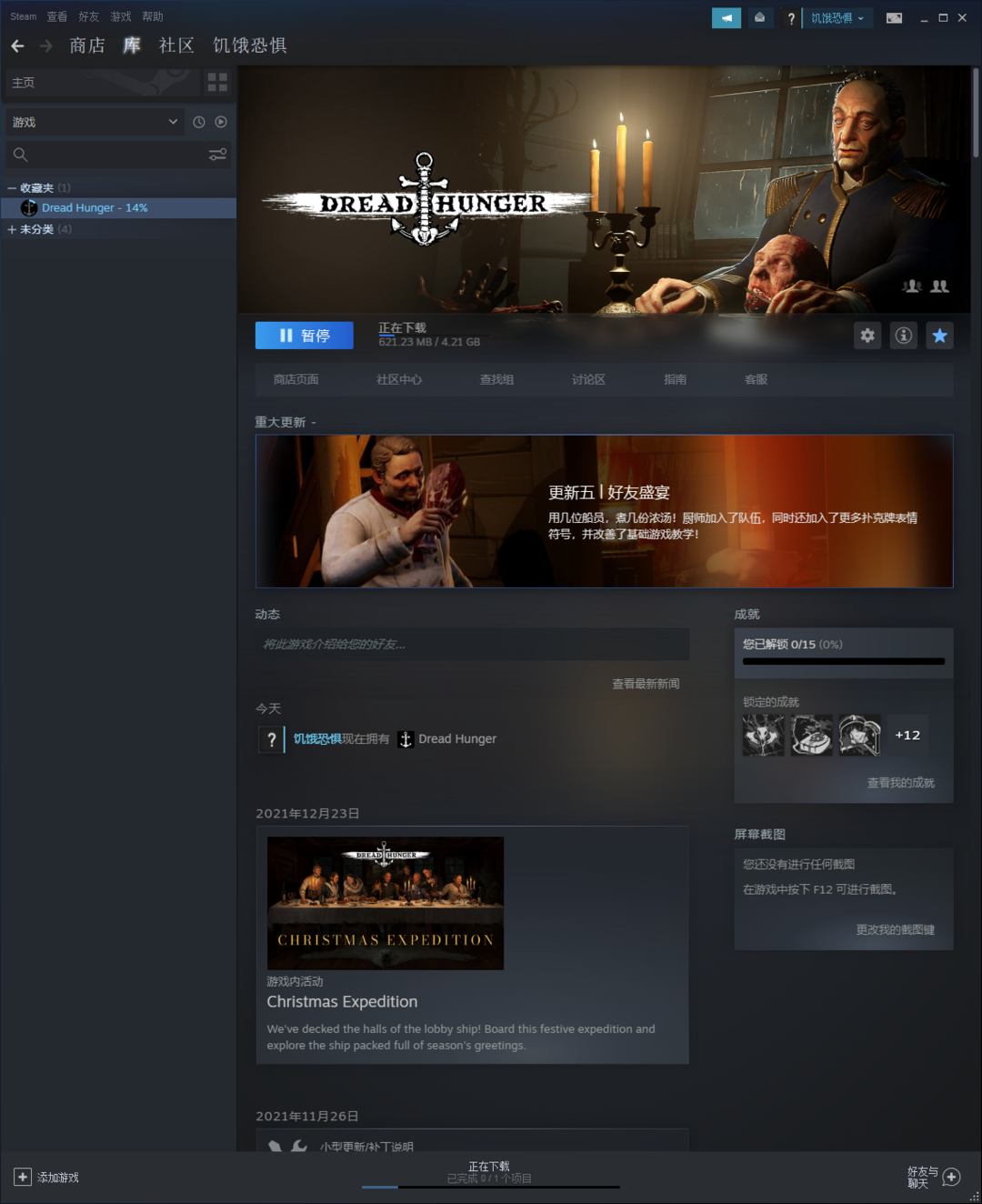Open advanced filter options icon
Image resolution: width=982 pixels, height=1204 pixels.
click(217, 155)
